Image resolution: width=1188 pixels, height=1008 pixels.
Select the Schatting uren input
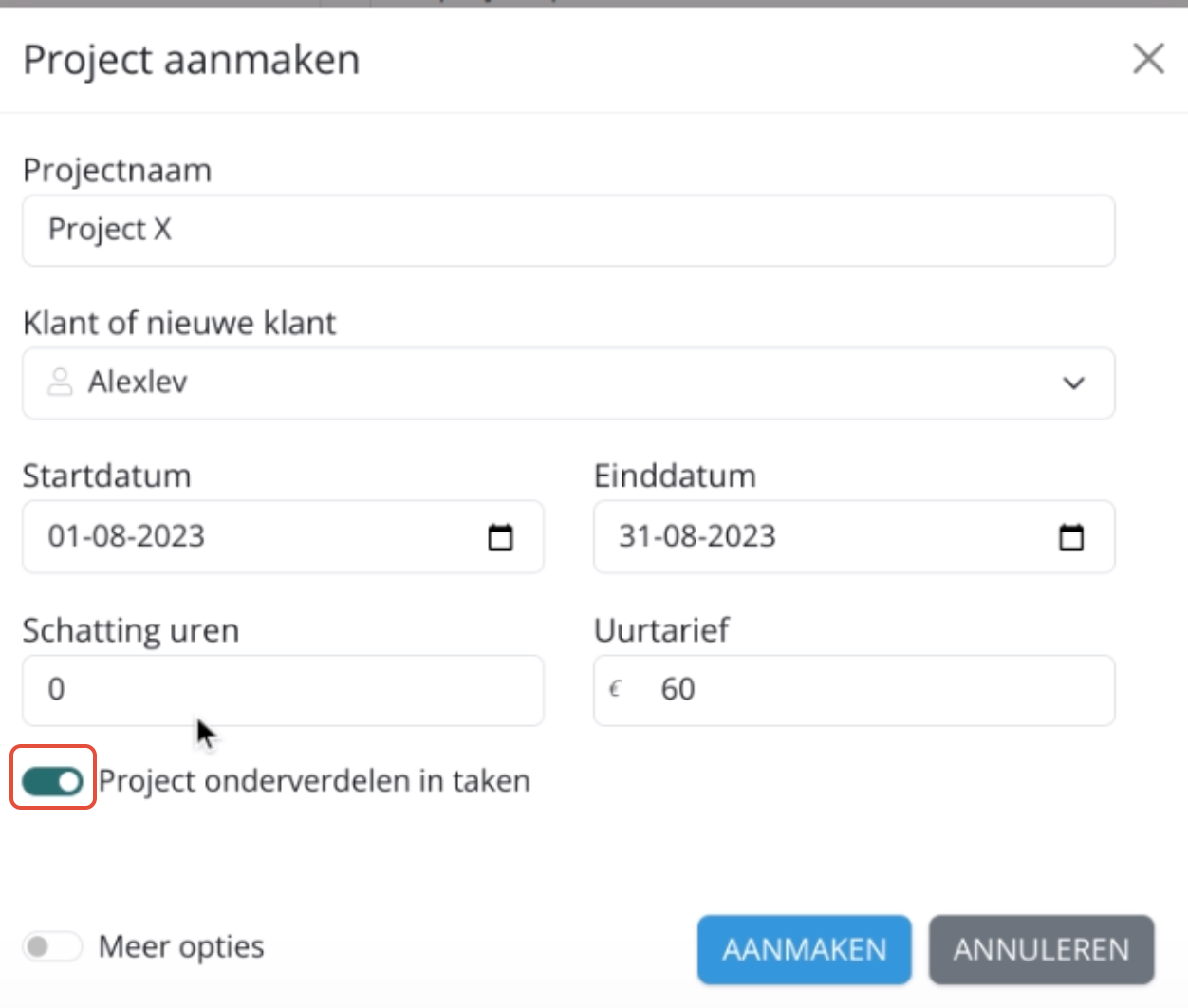point(283,690)
